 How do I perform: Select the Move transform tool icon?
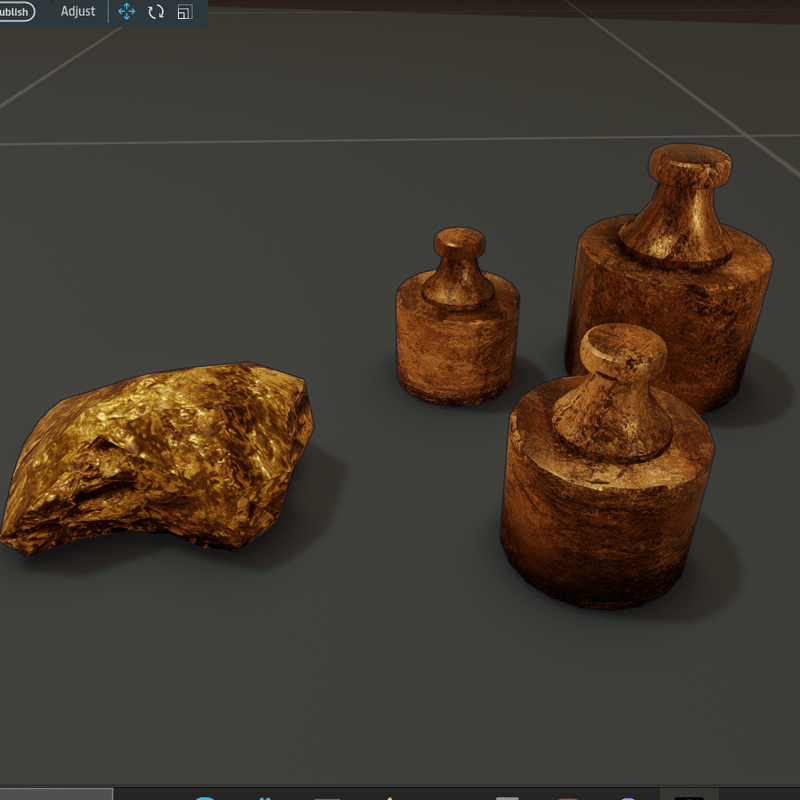(x=127, y=12)
